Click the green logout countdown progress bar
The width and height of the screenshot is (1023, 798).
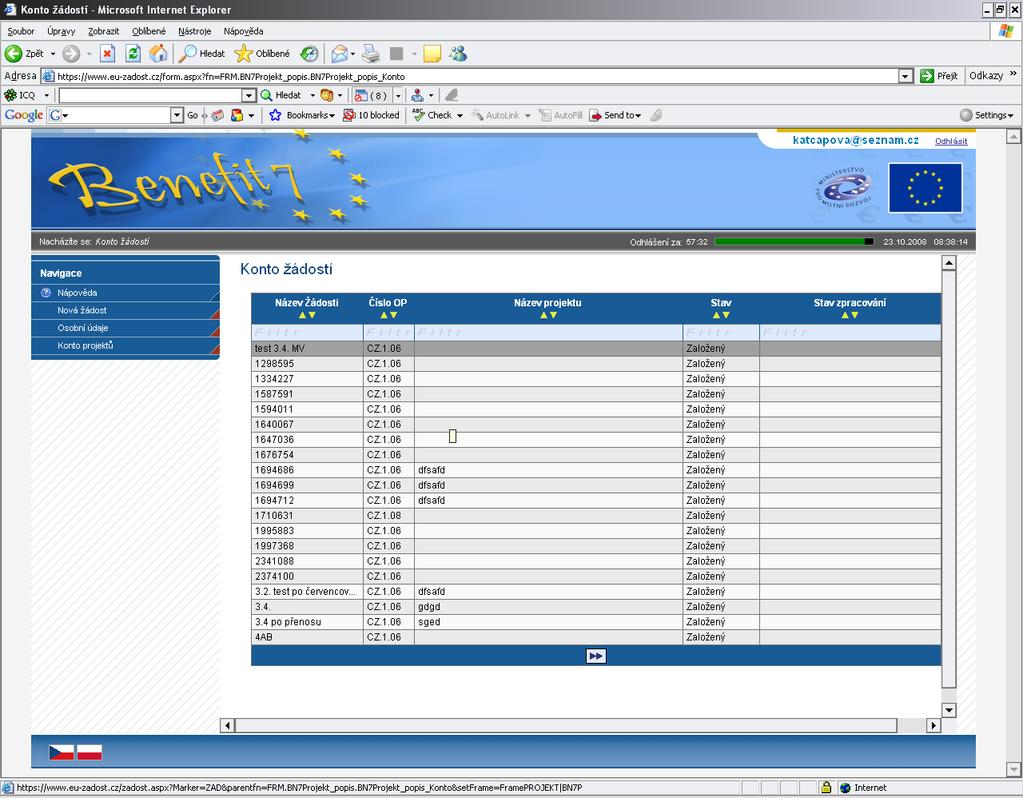pos(795,241)
